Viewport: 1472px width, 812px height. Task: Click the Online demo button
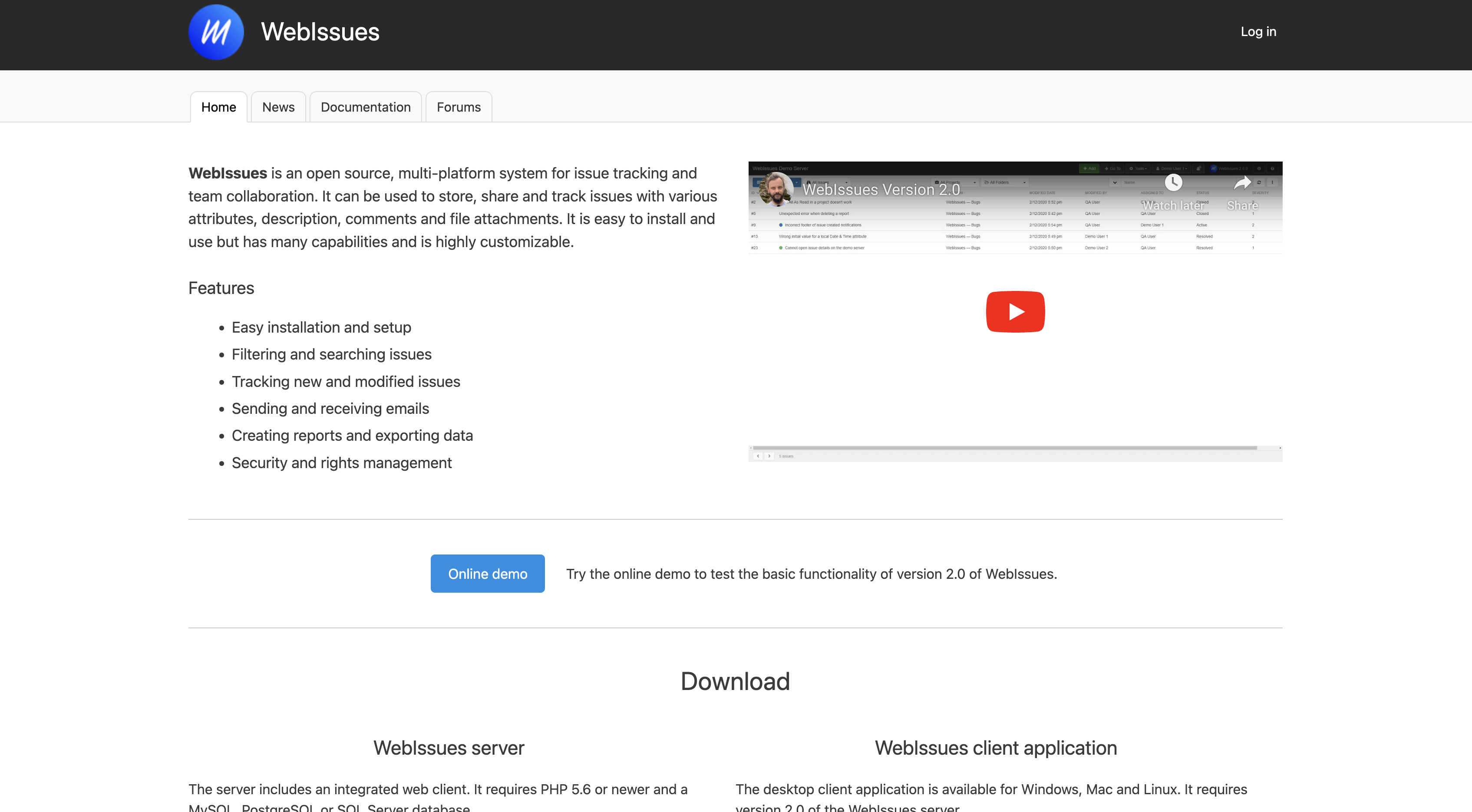(488, 574)
